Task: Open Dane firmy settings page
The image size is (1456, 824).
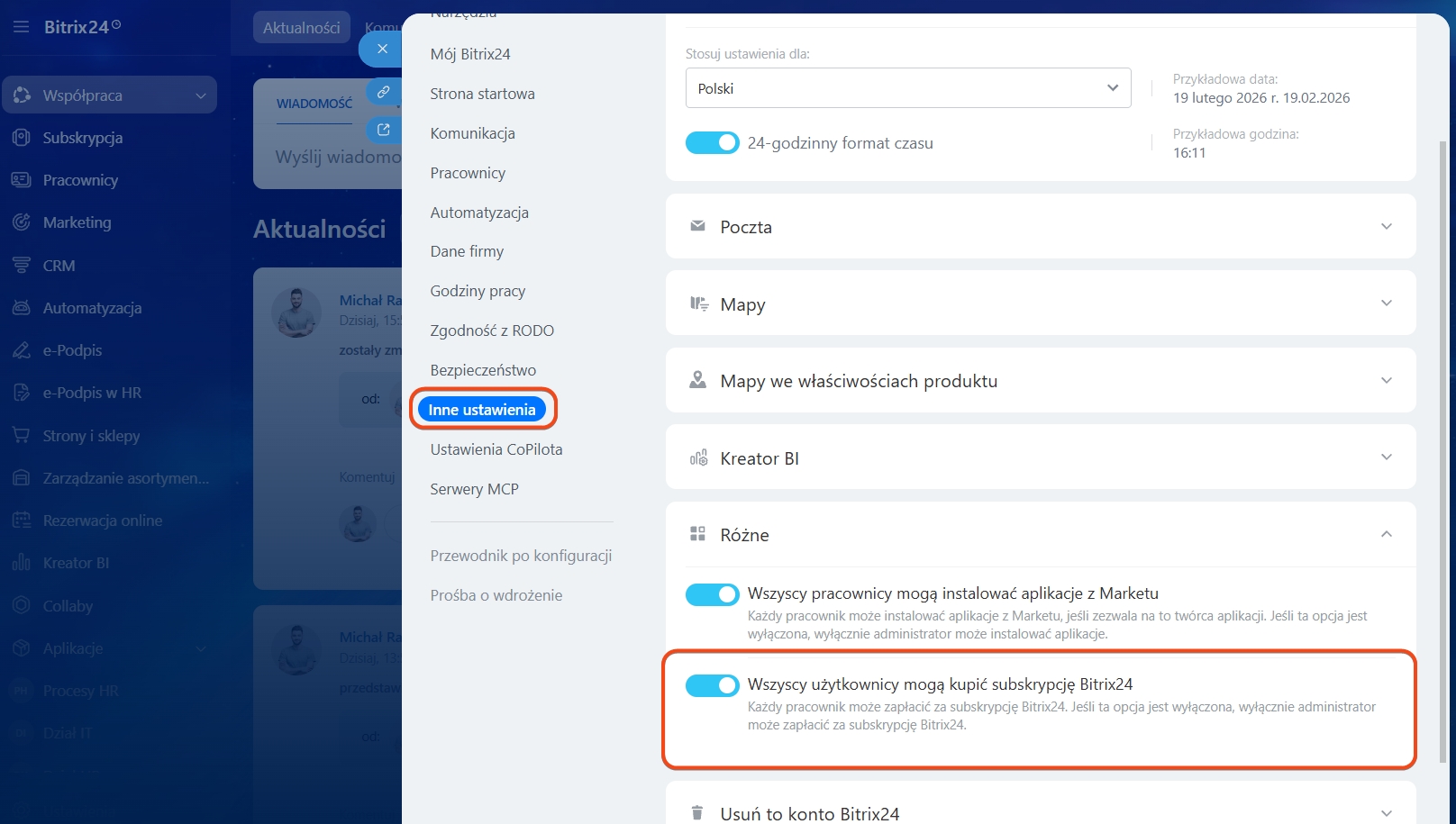Action: pyautogui.click(x=467, y=251)
